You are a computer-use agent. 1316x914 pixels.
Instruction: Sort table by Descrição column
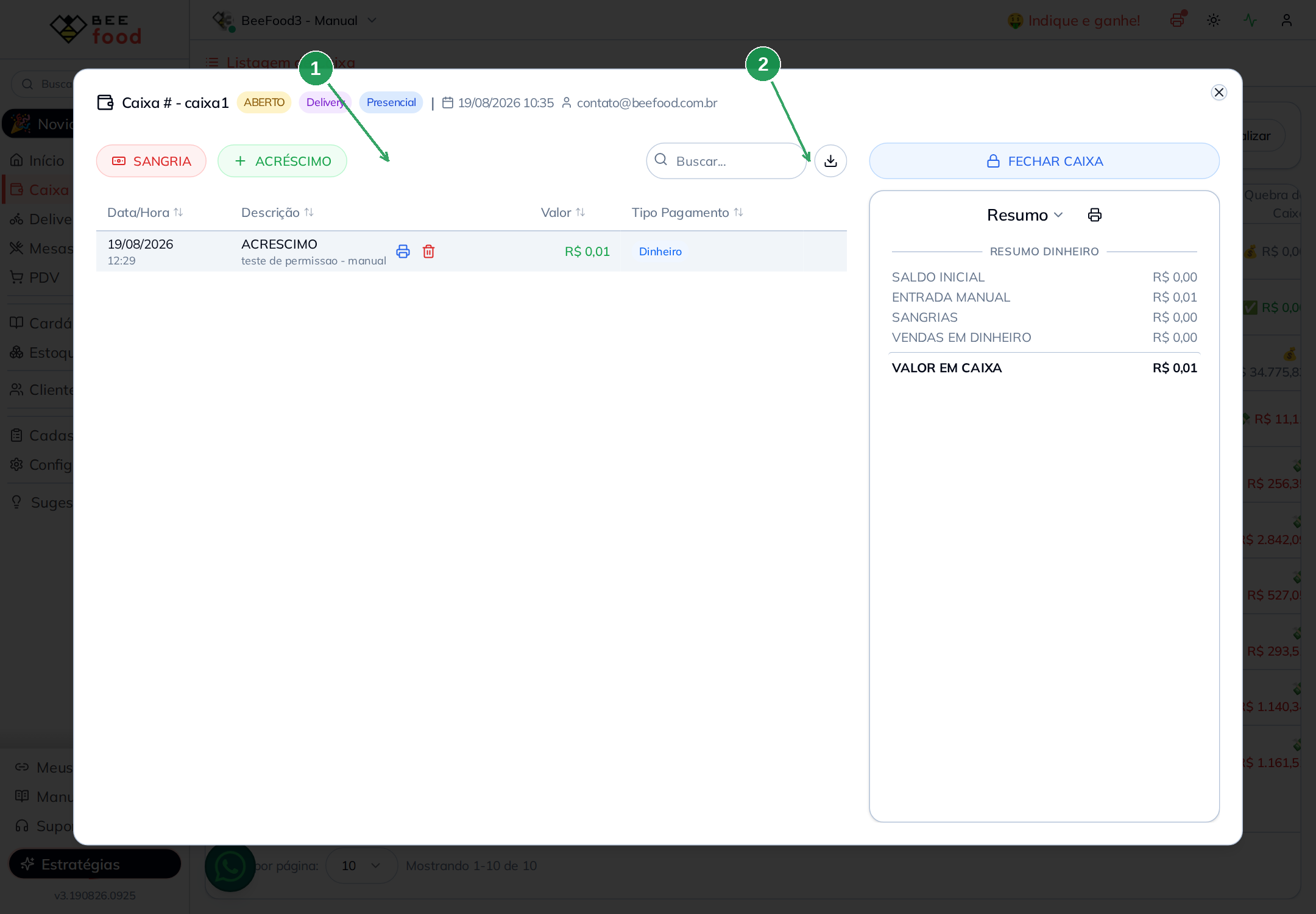[278, 213]
